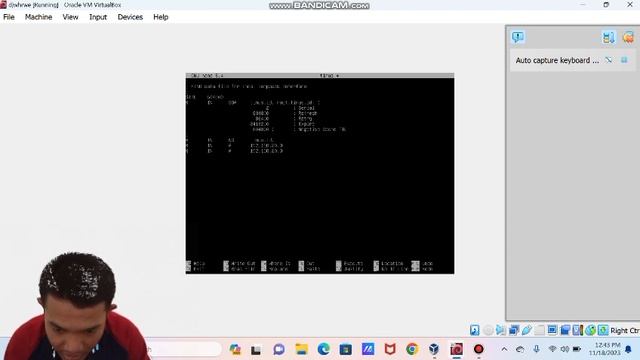640x360 pixels.
Task: Open File Explorer from the taskbar
Action: [x=302, y=349]
